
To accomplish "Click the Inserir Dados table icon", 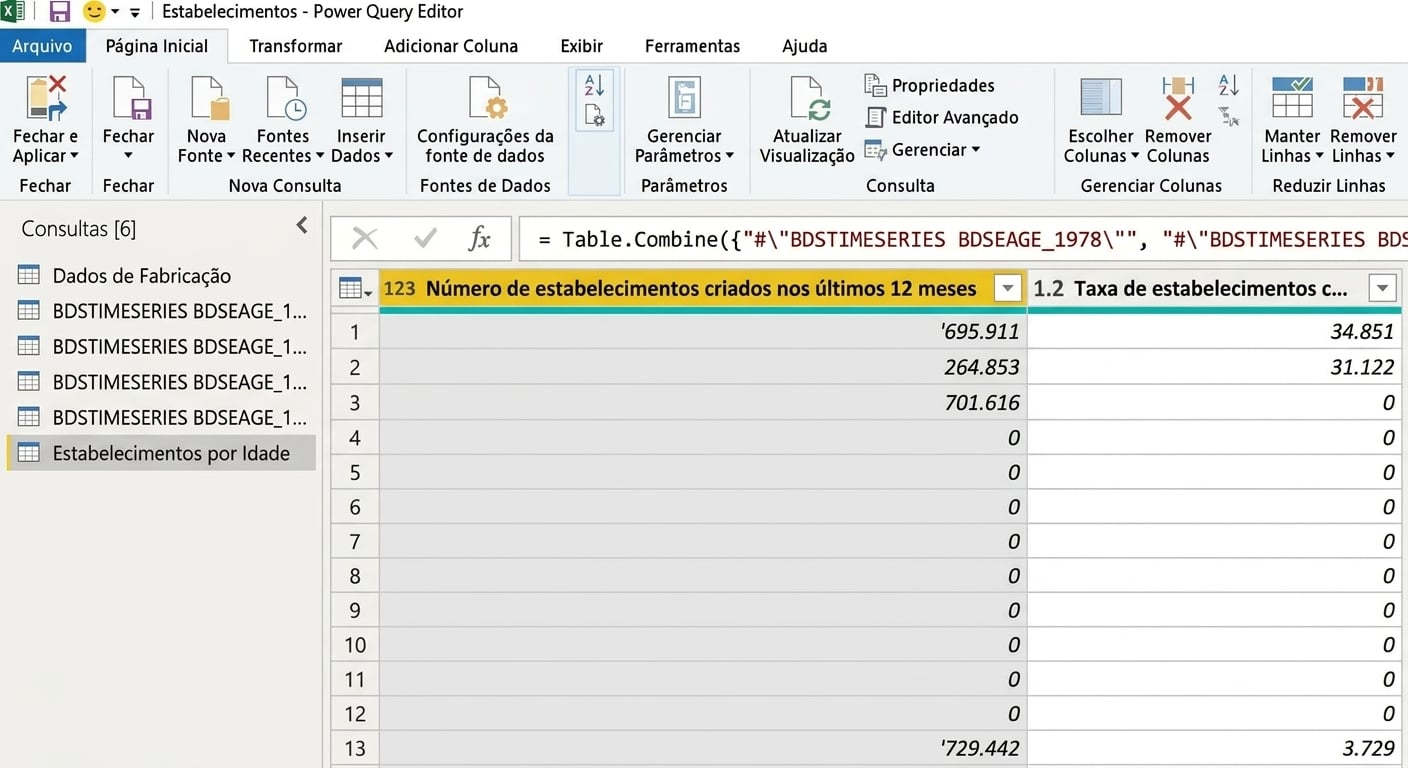I will 361,98.
